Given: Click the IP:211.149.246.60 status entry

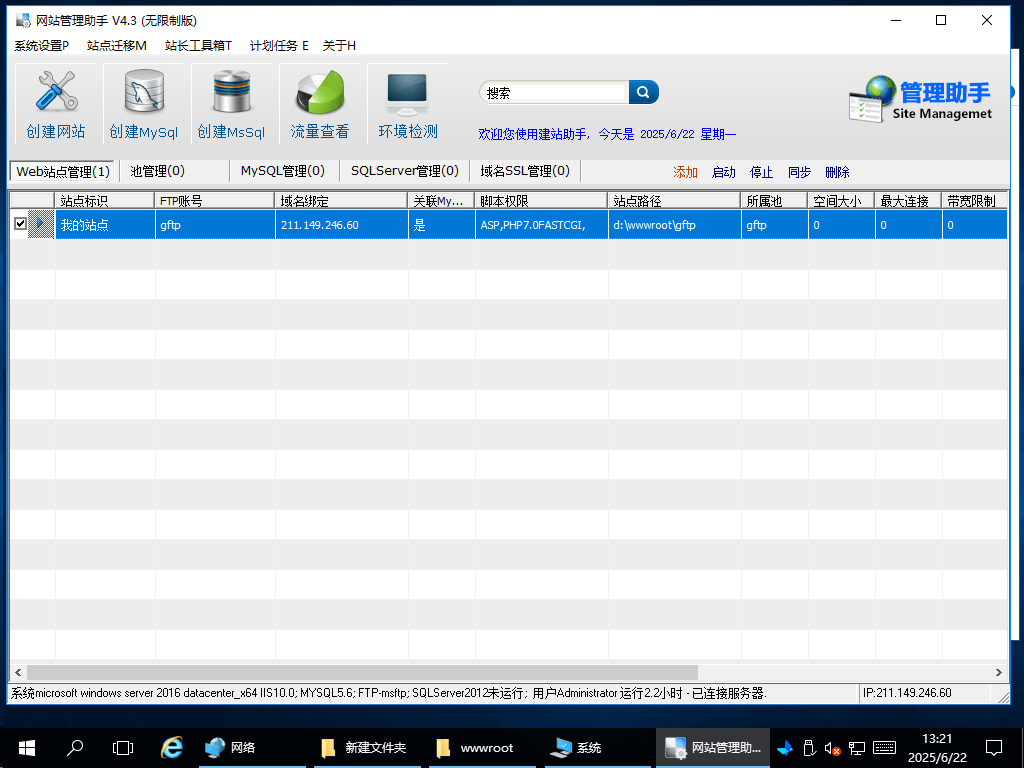Looking at the screenshot, I should pos(907,693).
